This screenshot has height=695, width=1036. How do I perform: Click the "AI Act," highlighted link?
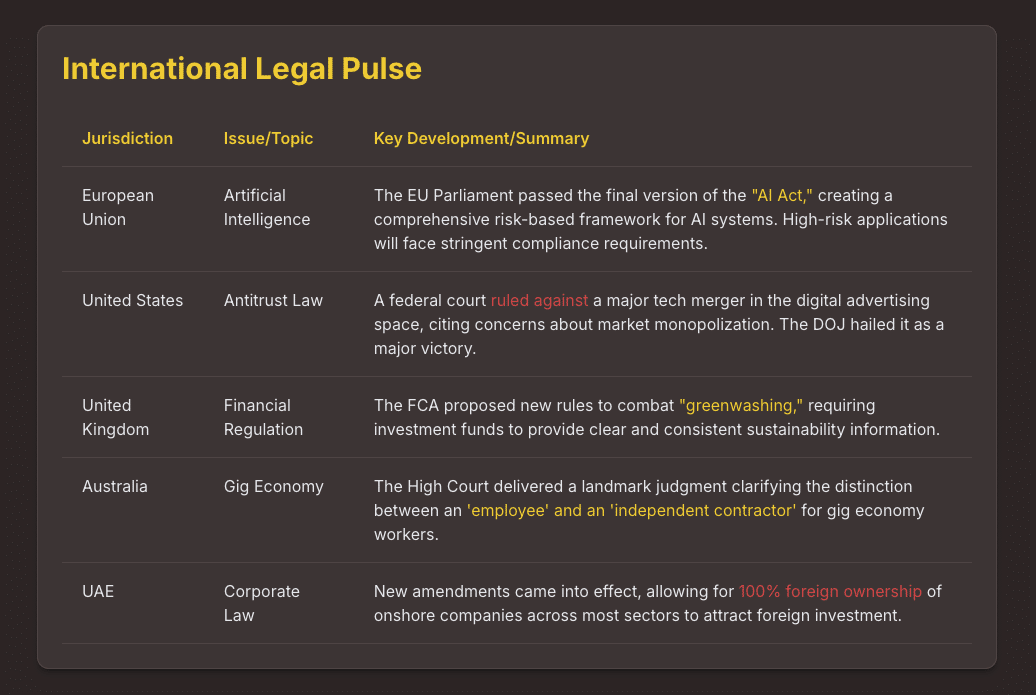tap(781, 196)
